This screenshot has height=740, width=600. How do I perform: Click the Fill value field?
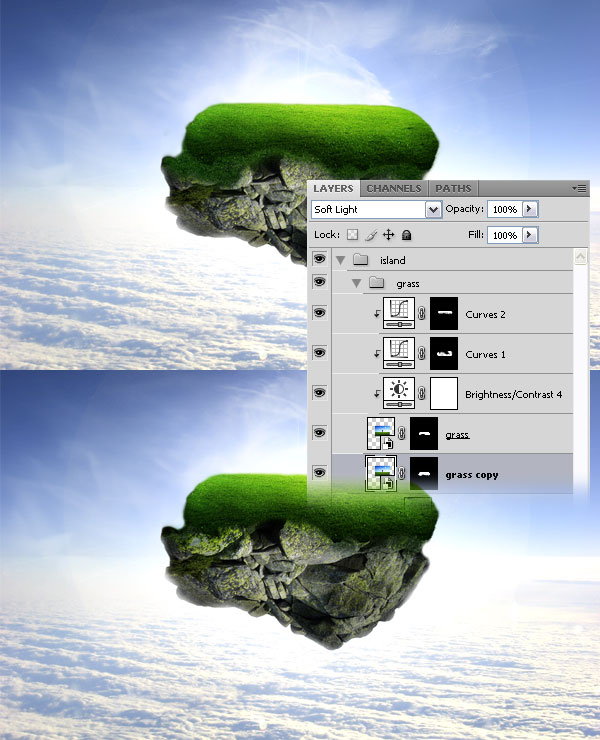coord(505,235)
